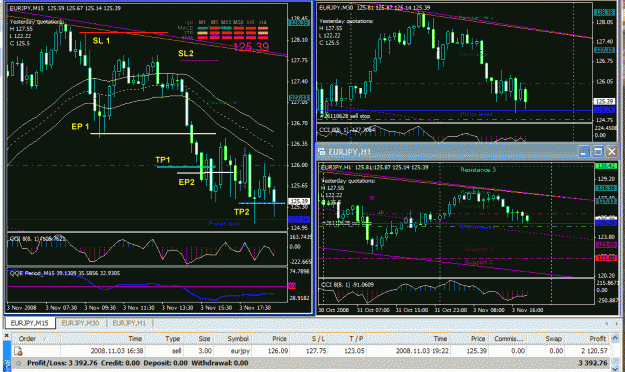The height and width of the screenshot is (372, 625).
Task: Click the sell order icon in the history row
Action: click(18, 351)
